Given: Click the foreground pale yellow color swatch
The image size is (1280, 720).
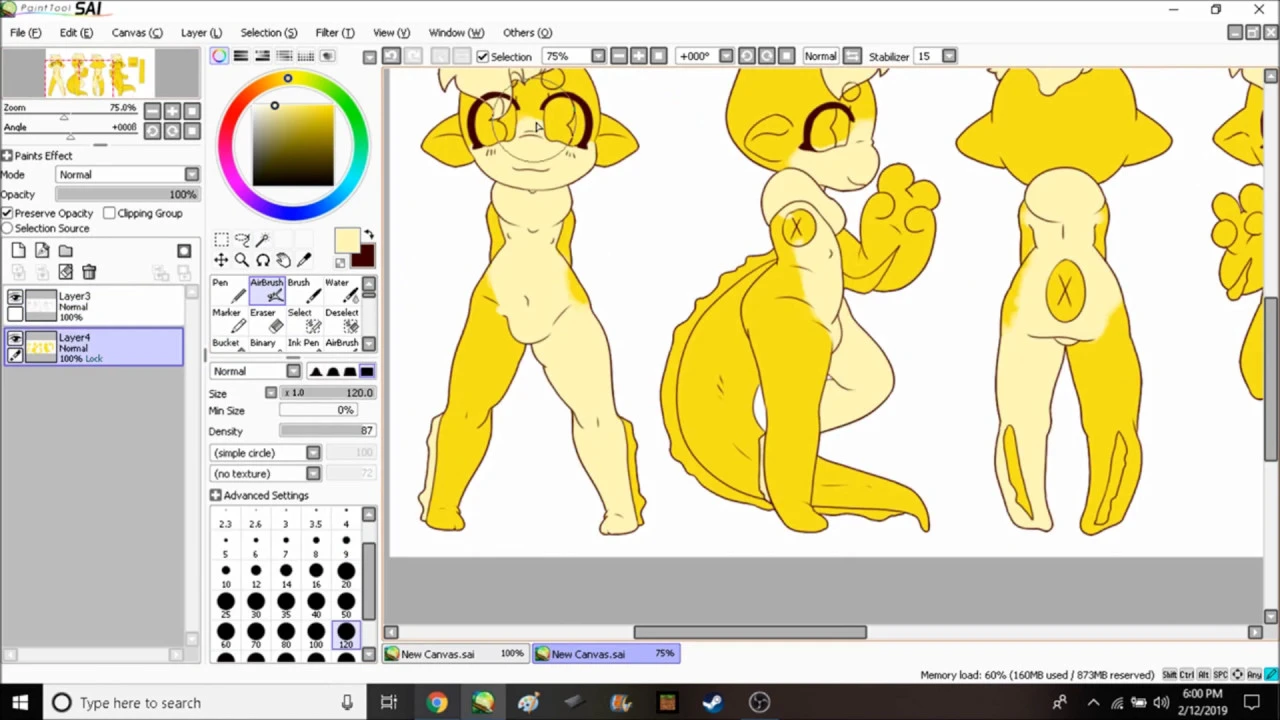Looking at the screenshot, I should tap(346, 240).
